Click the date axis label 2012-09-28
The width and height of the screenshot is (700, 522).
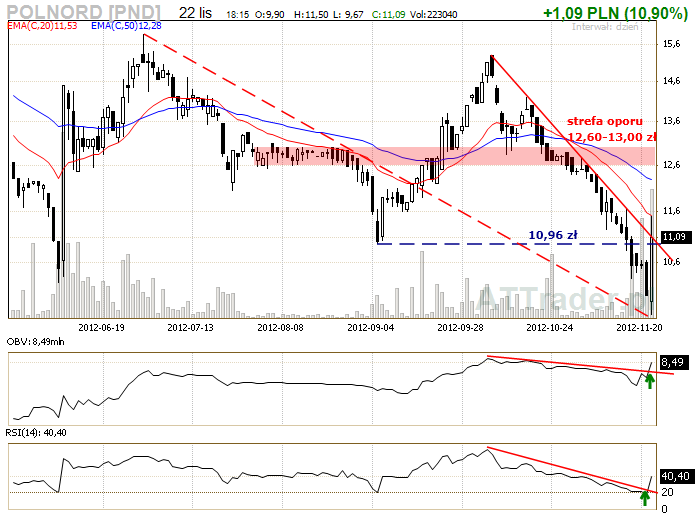(460, 328)
